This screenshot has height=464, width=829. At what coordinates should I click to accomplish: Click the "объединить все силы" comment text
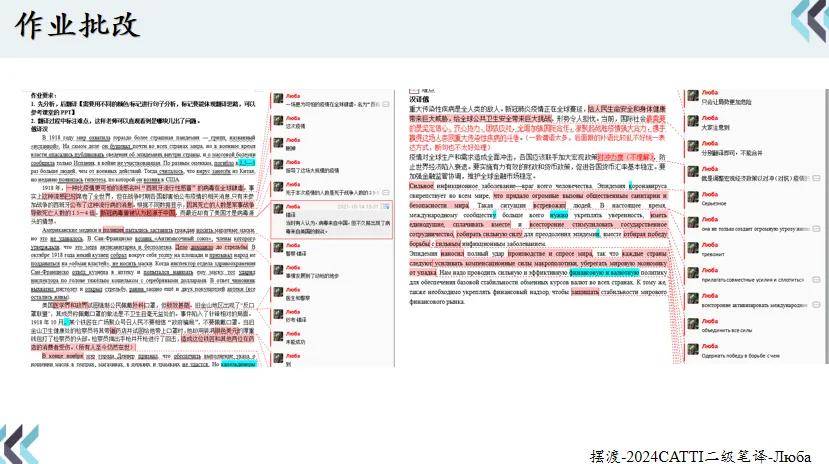[726, 330]
